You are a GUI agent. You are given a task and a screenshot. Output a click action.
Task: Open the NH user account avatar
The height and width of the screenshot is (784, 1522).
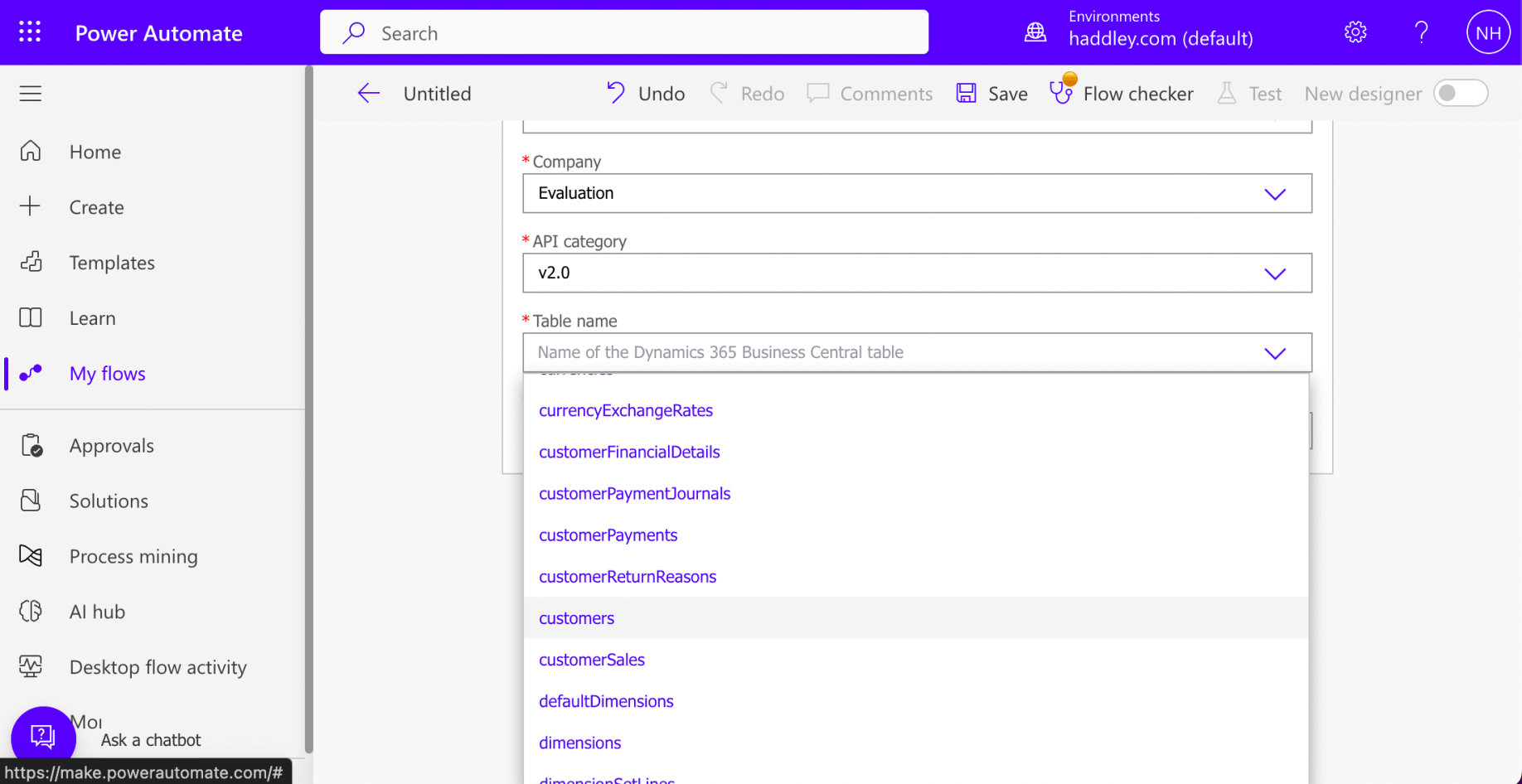[1487, 32]
